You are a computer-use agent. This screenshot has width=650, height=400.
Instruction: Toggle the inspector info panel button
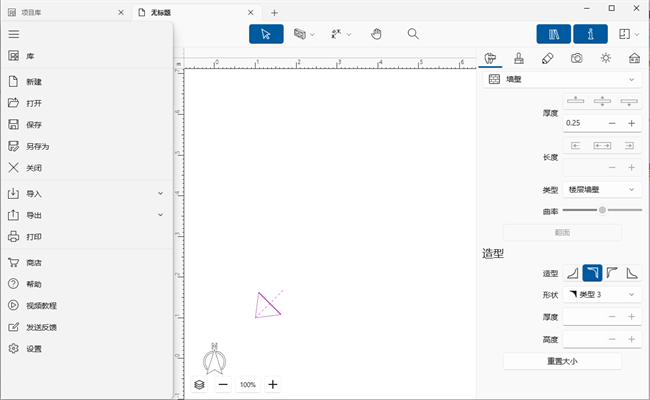pyautogui.click(x=590, y=34)
